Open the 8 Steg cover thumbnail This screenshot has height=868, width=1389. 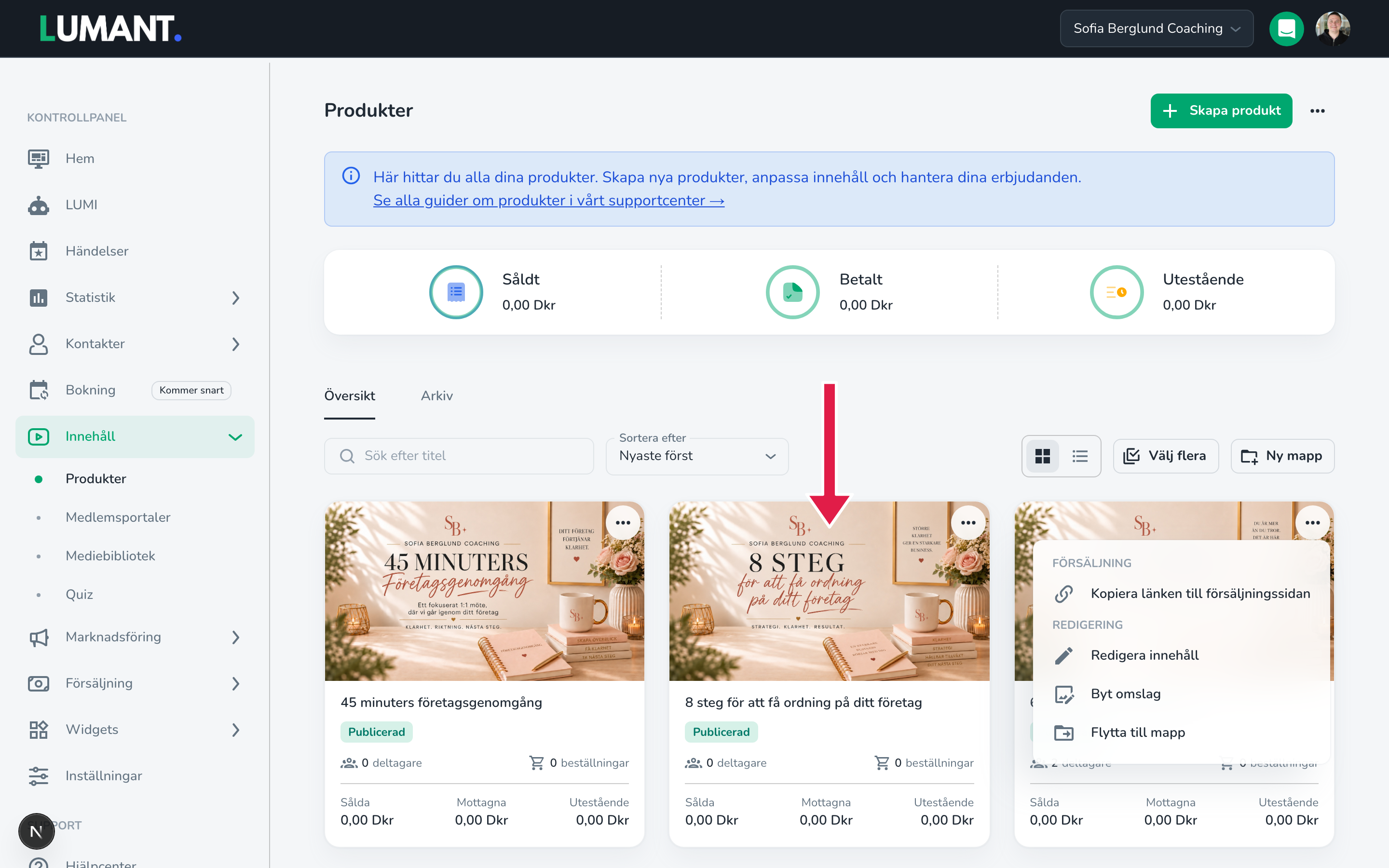pyautogui.click(x=829, y=591)
